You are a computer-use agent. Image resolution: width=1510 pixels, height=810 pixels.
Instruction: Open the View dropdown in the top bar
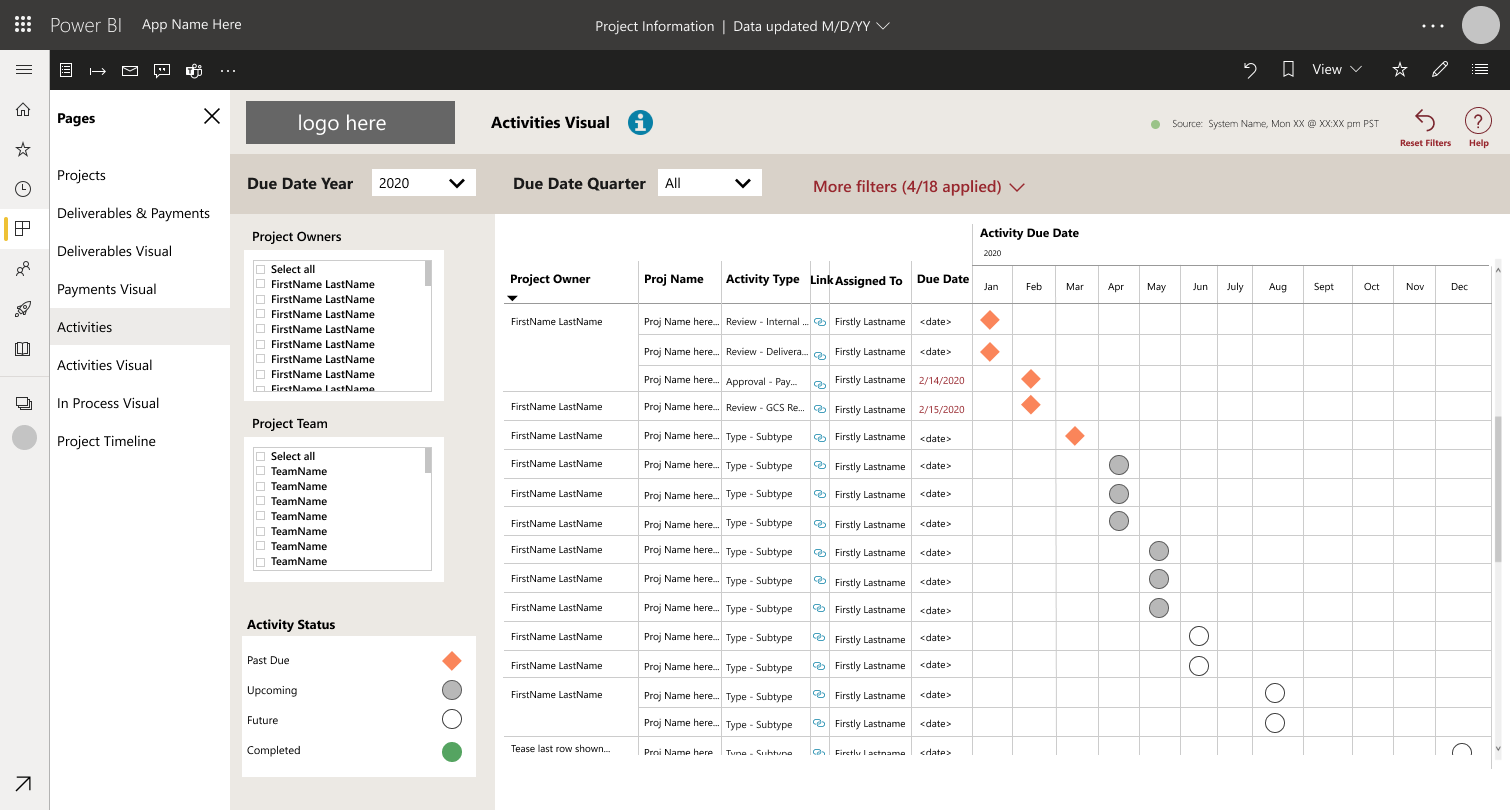point(1335,69)
